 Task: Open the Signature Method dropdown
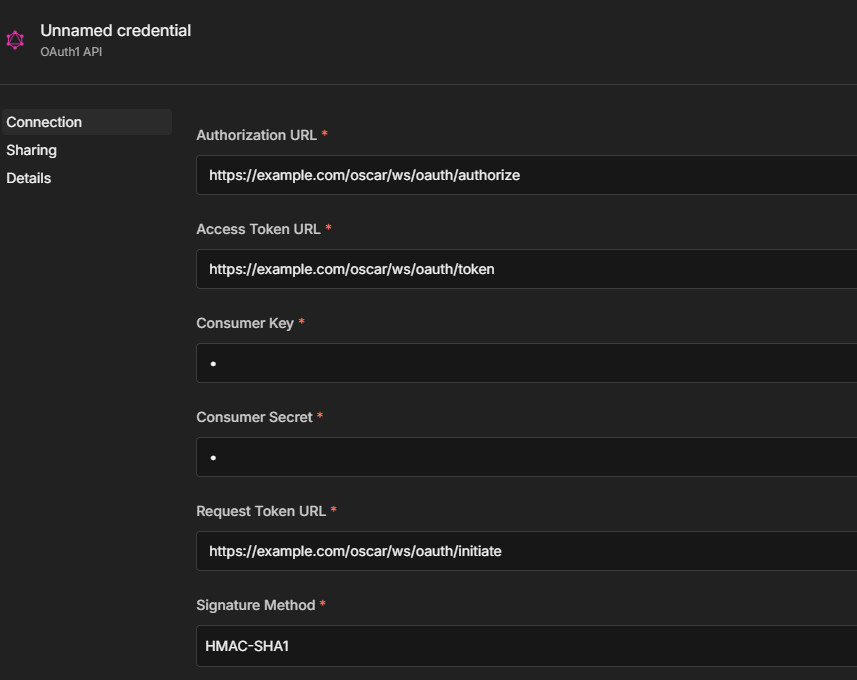[x=526, y=646]
